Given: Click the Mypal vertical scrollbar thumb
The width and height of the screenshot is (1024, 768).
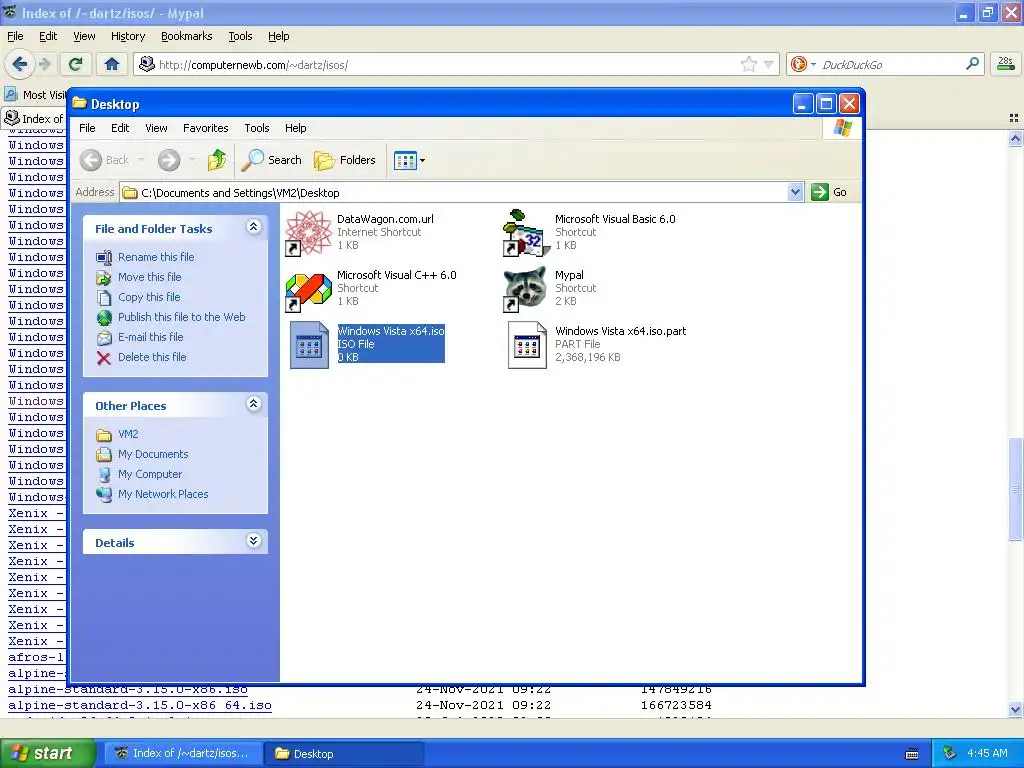Looking at the screenshot, I should (x=1015, y=488).
